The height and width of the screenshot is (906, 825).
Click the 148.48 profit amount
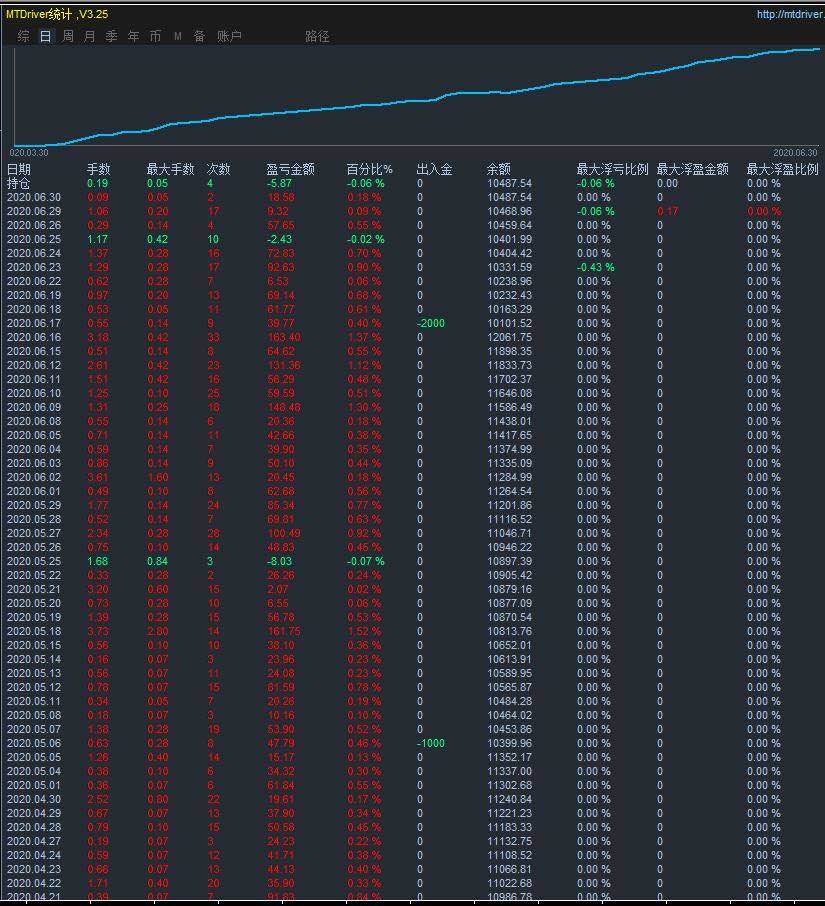284,407
